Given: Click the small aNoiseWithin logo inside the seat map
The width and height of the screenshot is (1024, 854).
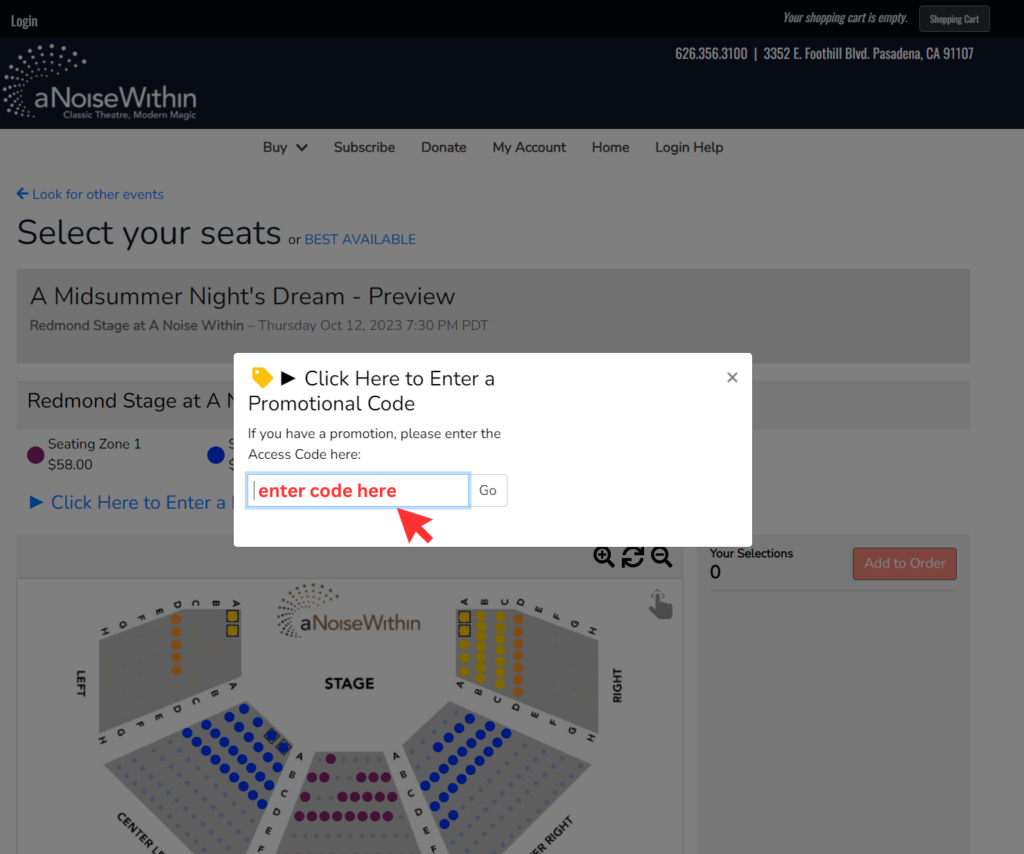Looking at the screenshot, I should point(349,618).
